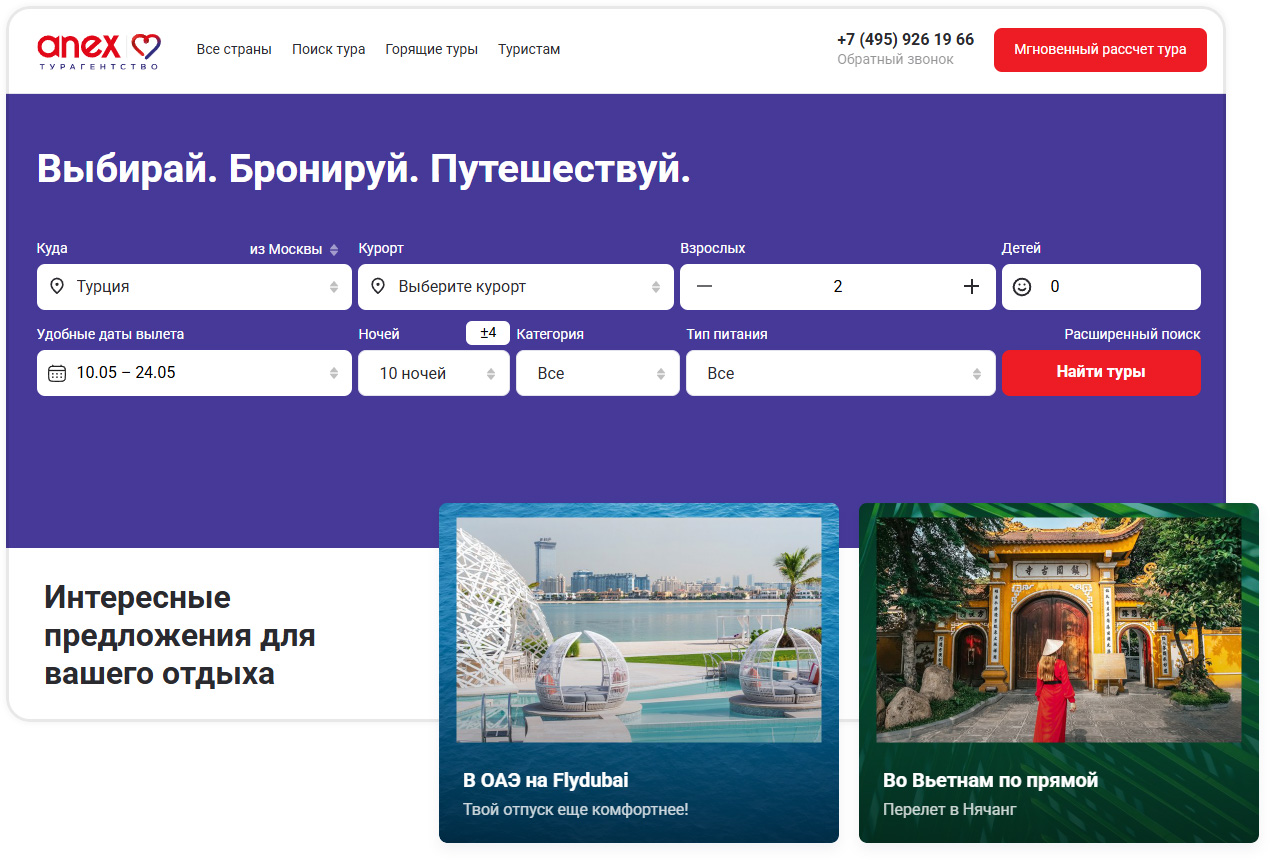
Task: Request Обратный звонок callback
Action: pos(895,60)
